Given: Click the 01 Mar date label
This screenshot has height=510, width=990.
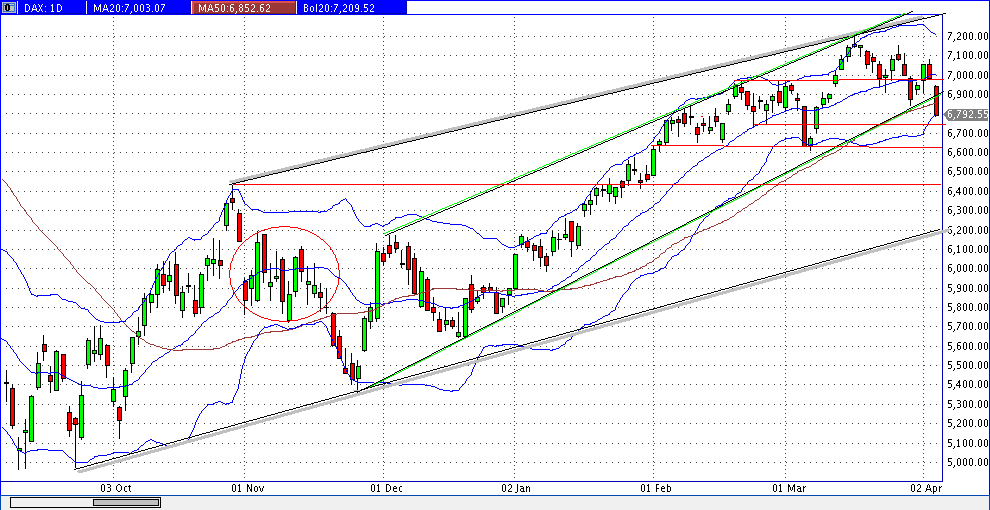Looking at the screenshot, I should [787, 487].
